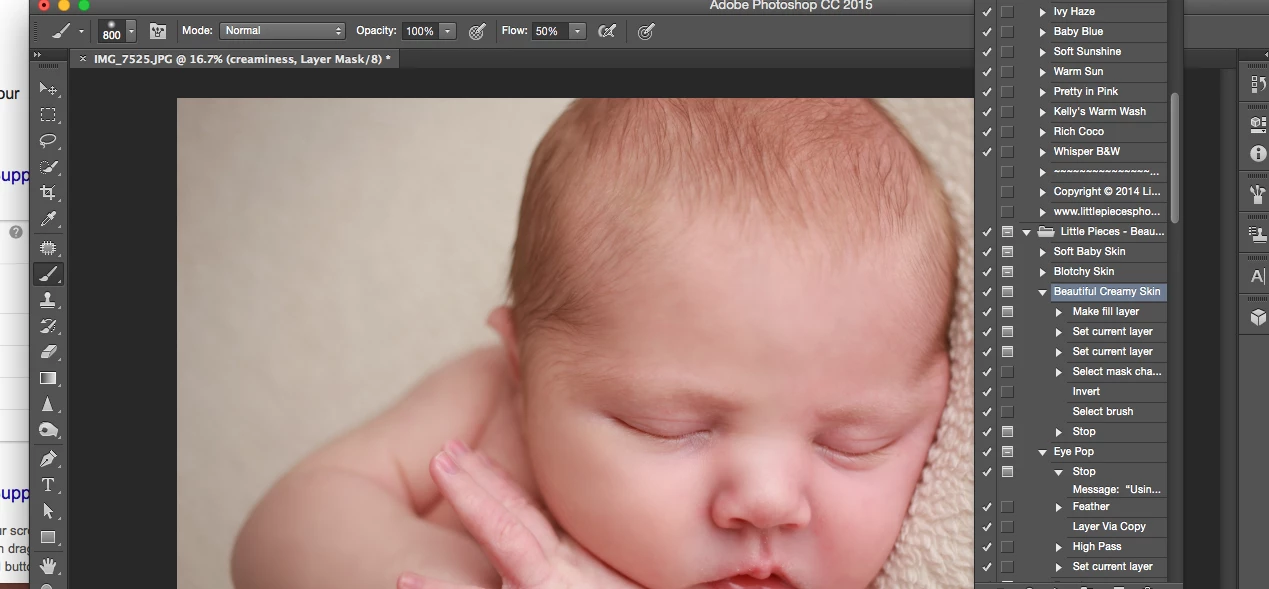
Task: Toggle checkmark for Ivy Haze action
Action: click(987, 12)
